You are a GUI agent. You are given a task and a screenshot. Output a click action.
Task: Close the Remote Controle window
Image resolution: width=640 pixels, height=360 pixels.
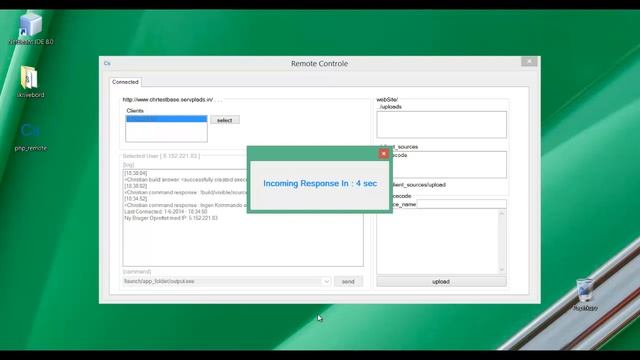(529, 61)
